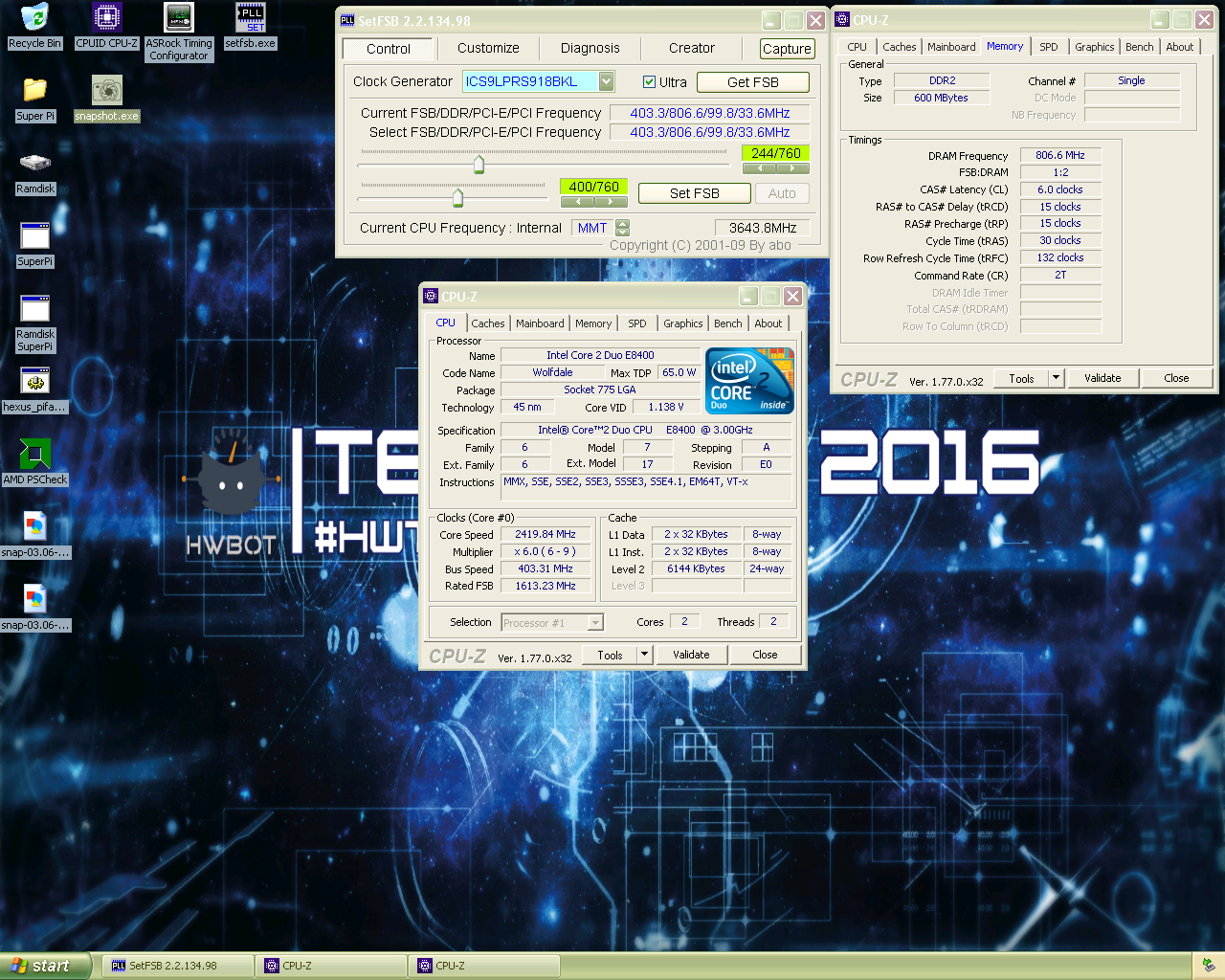The image size is (1225, 980).
Task: Open SPD tab in front CPU-Z window
Action: [637, 323]
